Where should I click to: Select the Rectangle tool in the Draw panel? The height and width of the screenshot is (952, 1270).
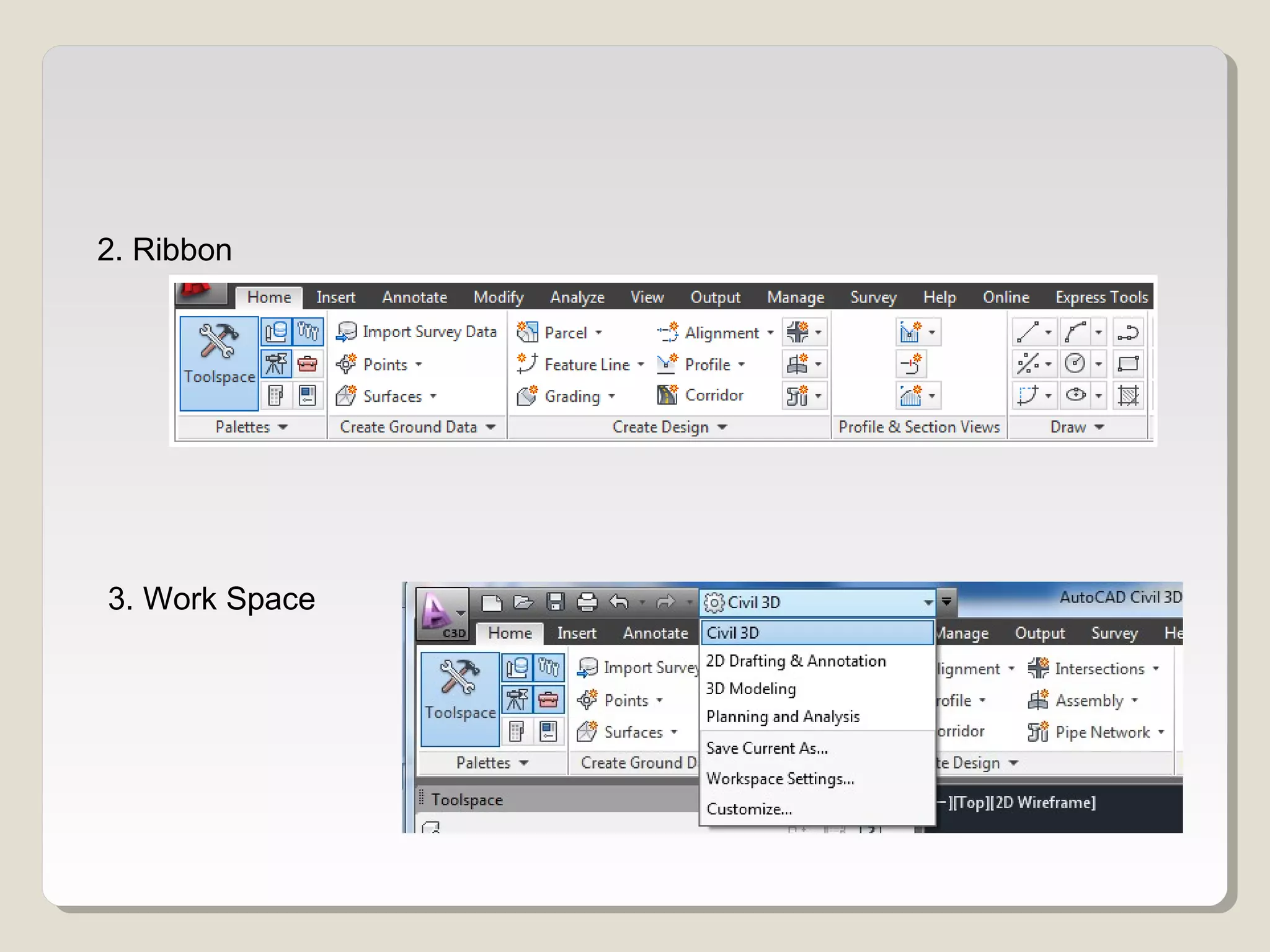[1128, 364]
